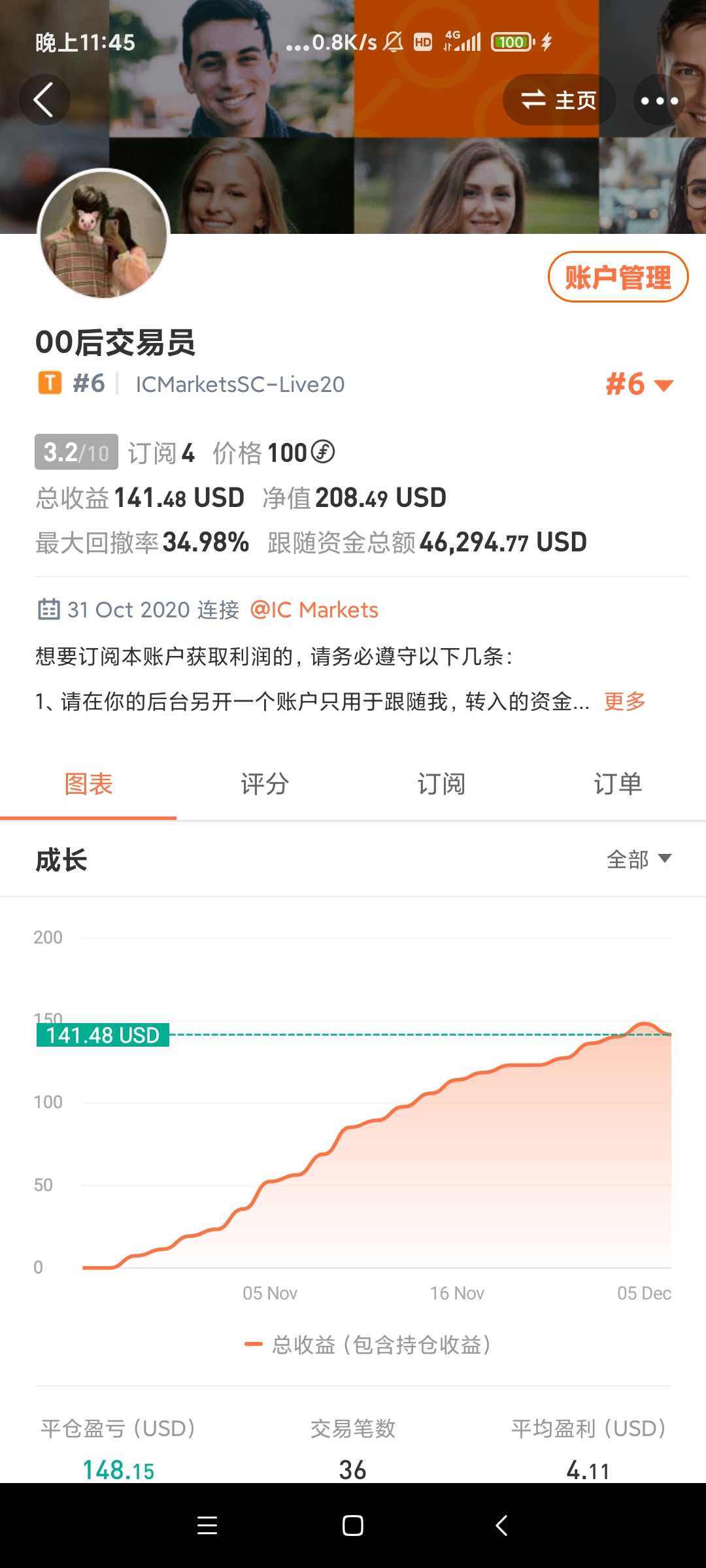Image resolution: width=706 pixels, height=1568 pixels.
Task: Tap the 账户管理 button
Action: [618, 277]
